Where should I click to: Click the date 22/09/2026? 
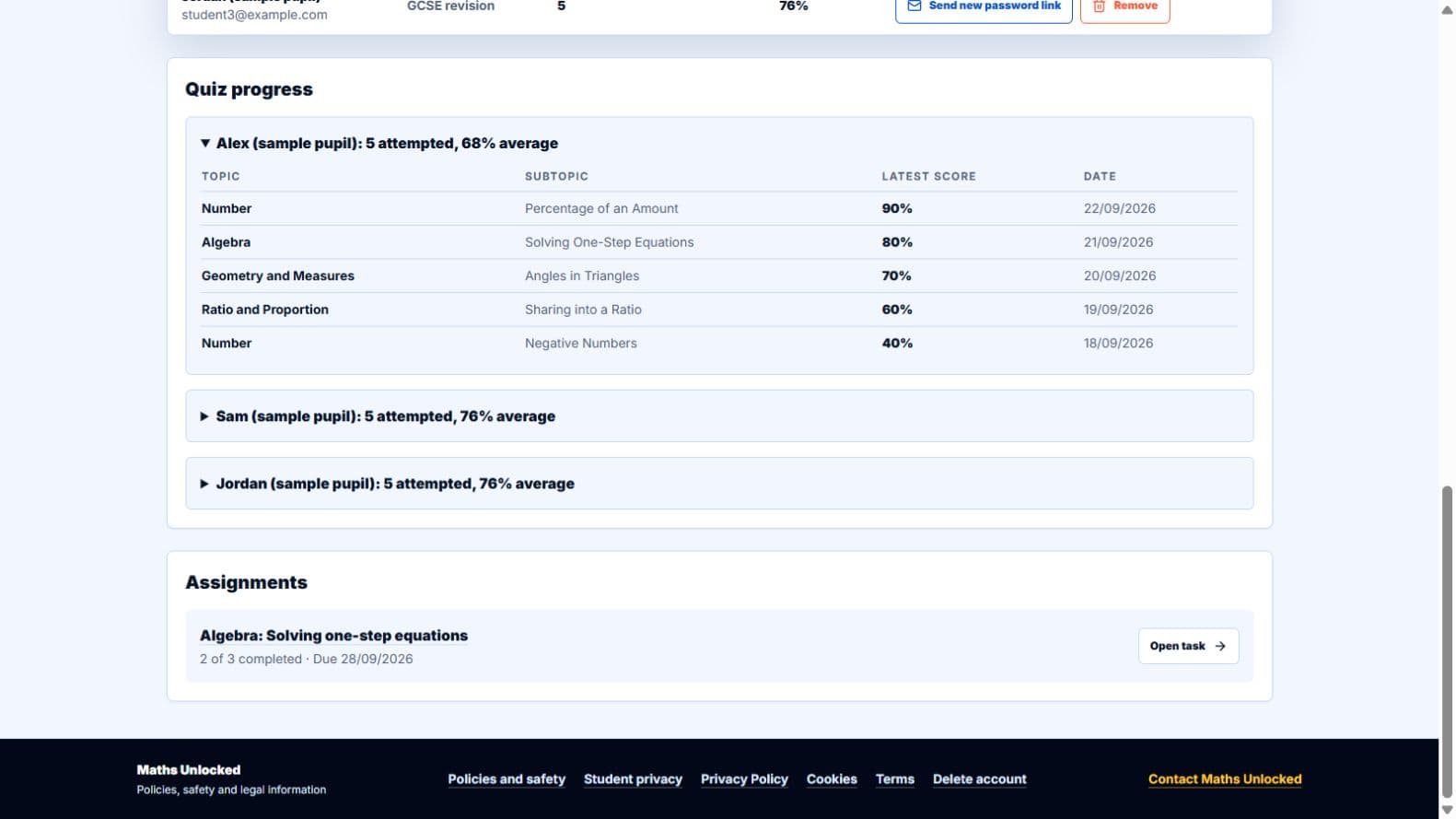pyautogui.click(x=1119, y=208)
